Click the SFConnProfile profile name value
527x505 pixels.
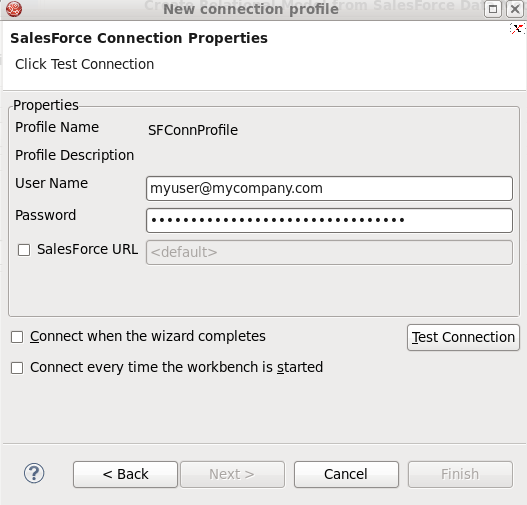193,130
